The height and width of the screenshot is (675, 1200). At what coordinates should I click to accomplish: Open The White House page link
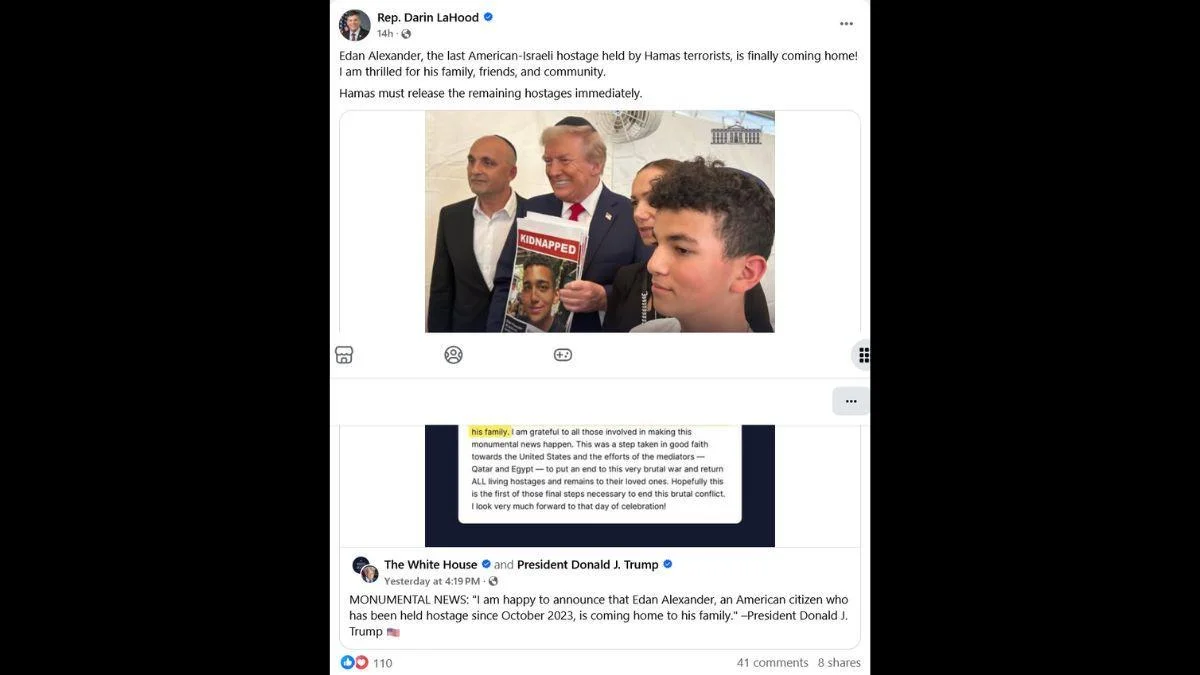point(431,565)
